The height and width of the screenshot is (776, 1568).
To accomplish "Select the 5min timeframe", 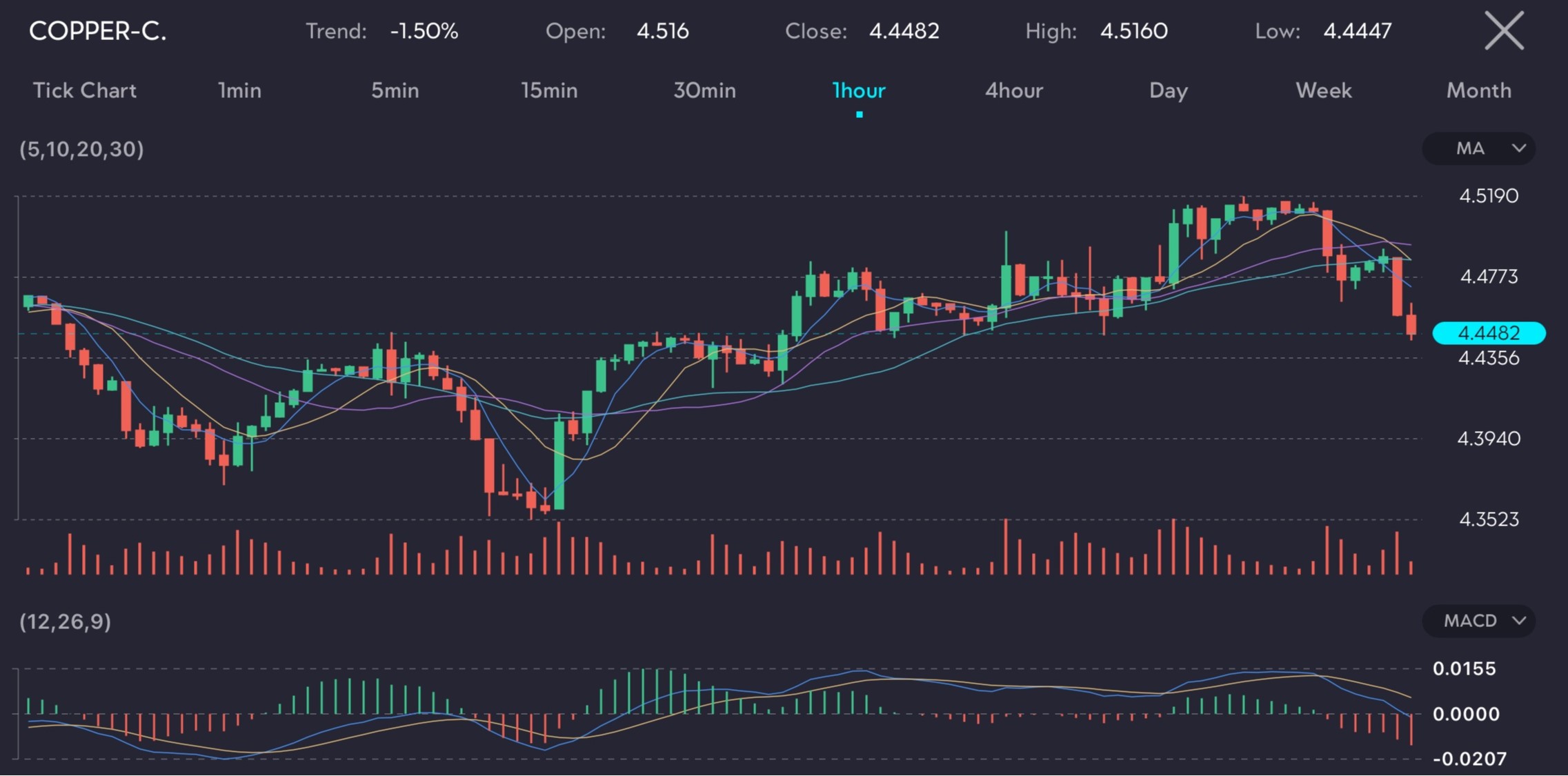I will [x=395, y=90].
